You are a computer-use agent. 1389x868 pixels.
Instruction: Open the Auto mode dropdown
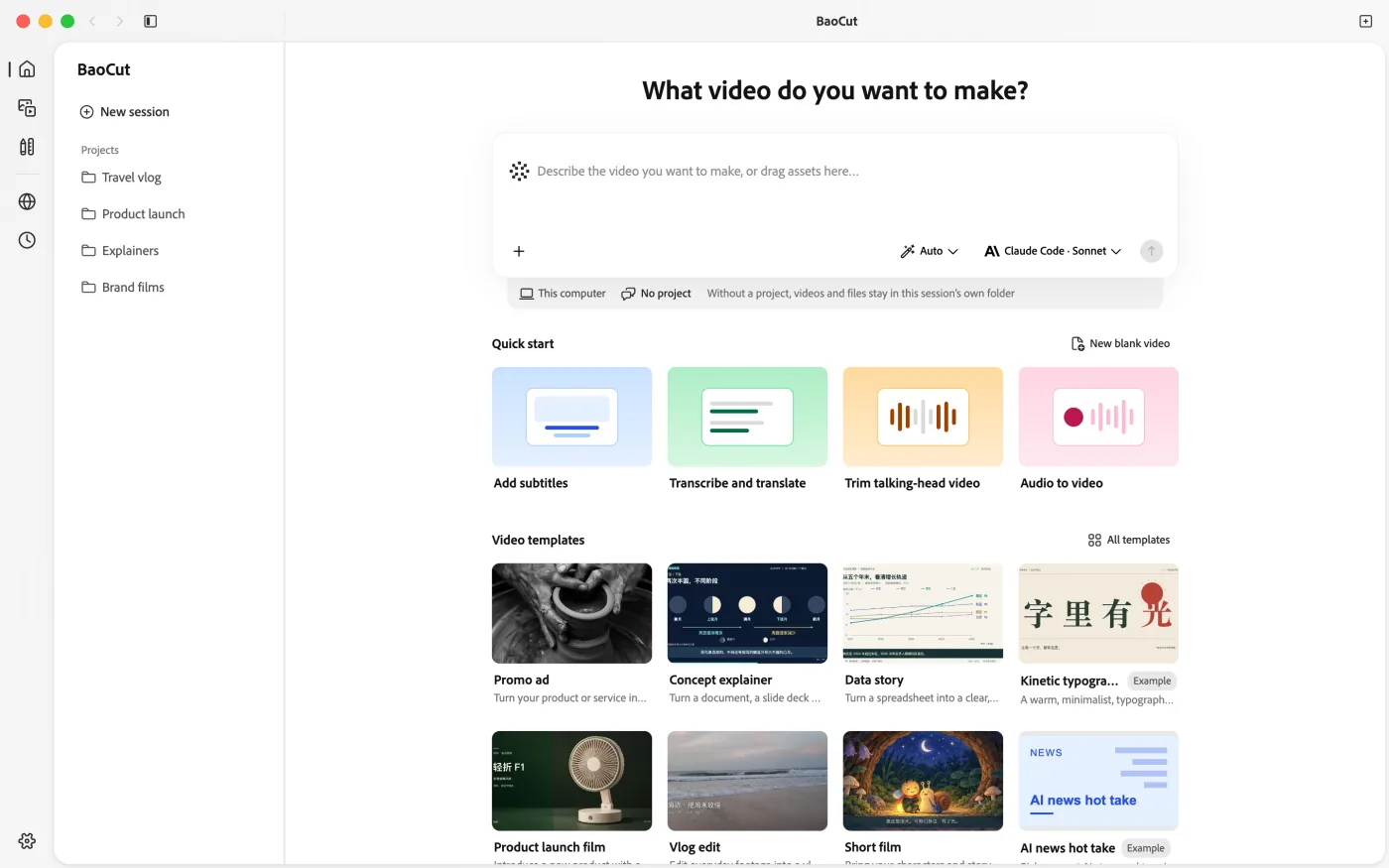[x=929, y=251]
